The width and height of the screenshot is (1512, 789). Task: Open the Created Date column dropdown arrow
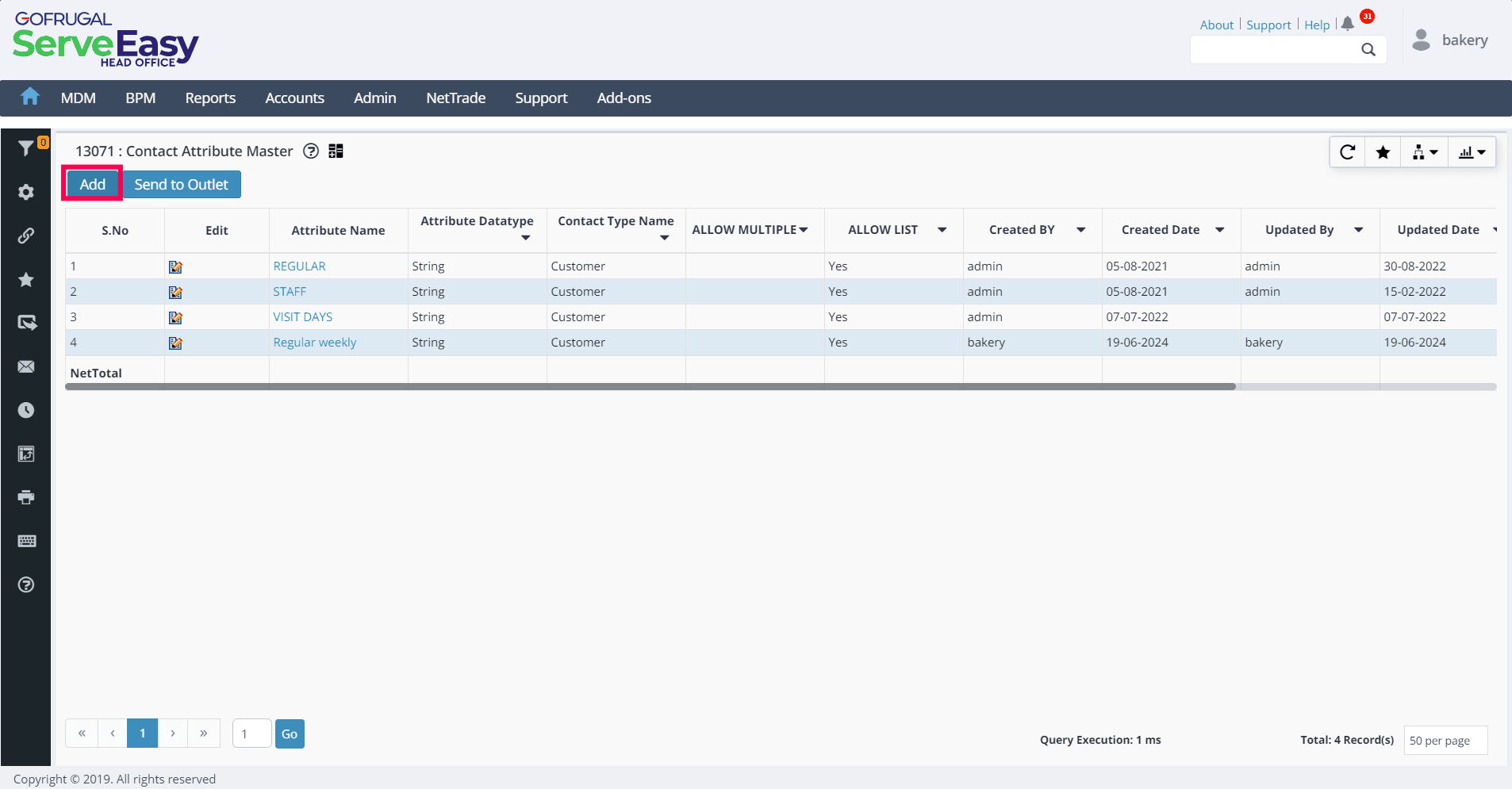(1219, 230)
